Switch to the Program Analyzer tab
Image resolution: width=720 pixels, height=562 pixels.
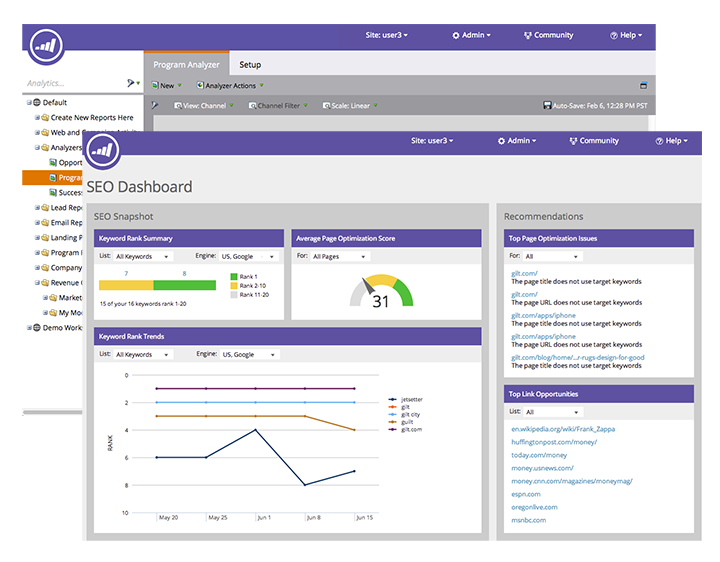[186, 65]
